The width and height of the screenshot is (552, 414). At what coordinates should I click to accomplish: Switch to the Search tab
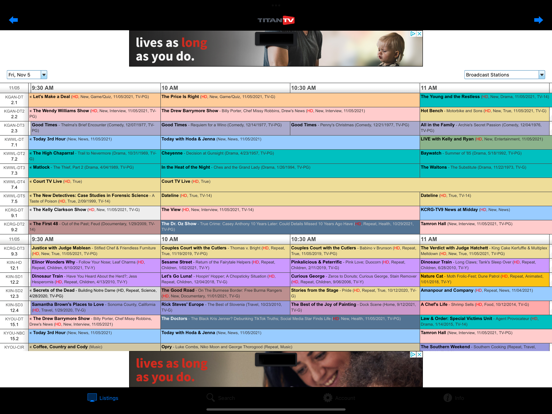(x=221, y=398)
